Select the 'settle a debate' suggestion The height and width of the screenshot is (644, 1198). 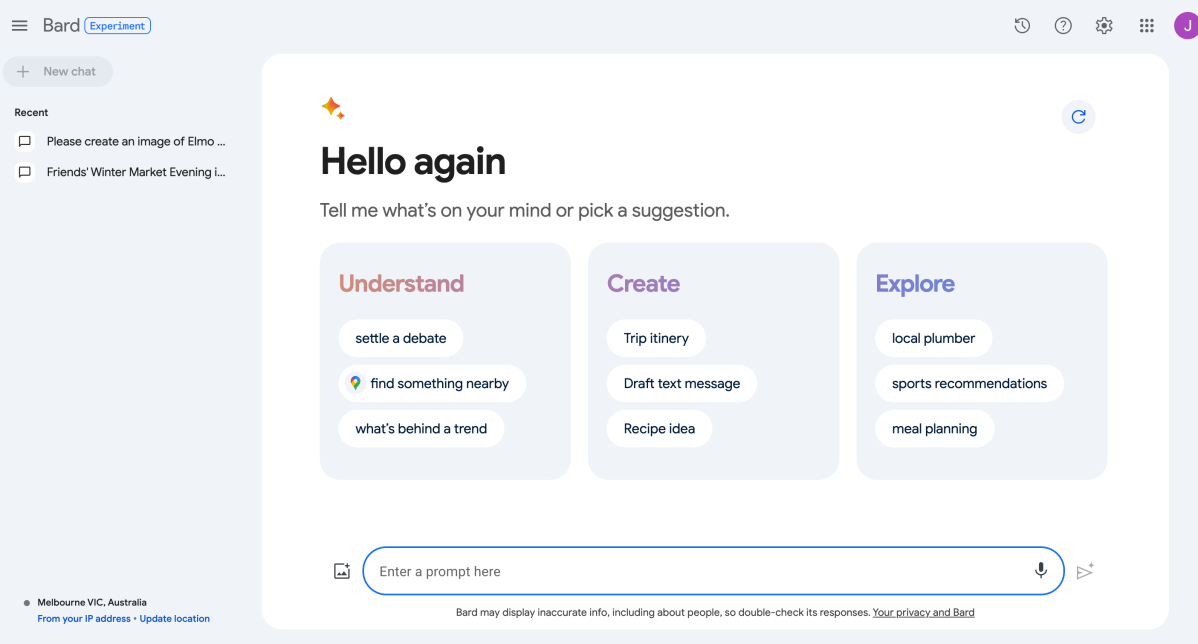[x=400, y=338]
